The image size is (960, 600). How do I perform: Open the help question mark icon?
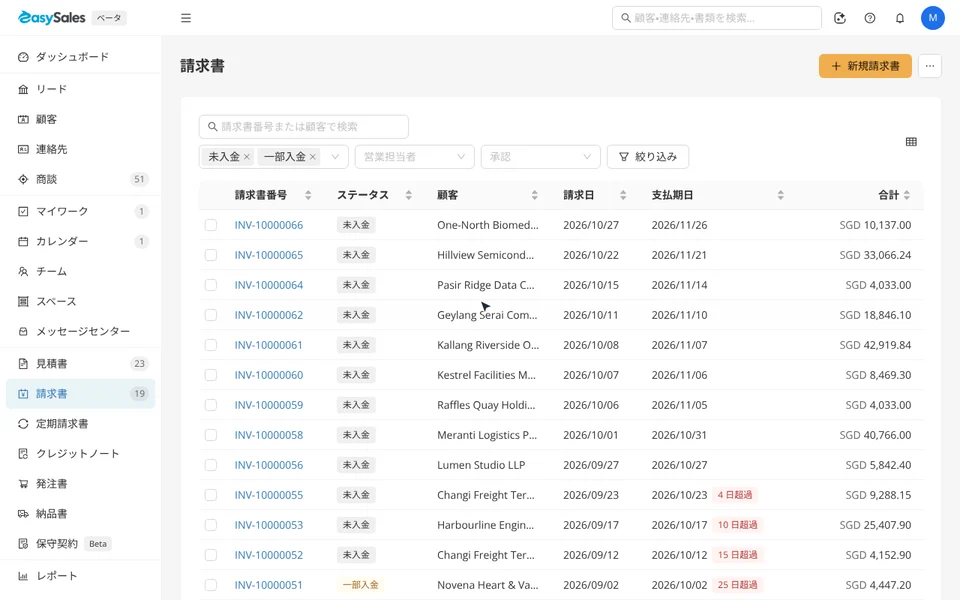click(870, 18)
